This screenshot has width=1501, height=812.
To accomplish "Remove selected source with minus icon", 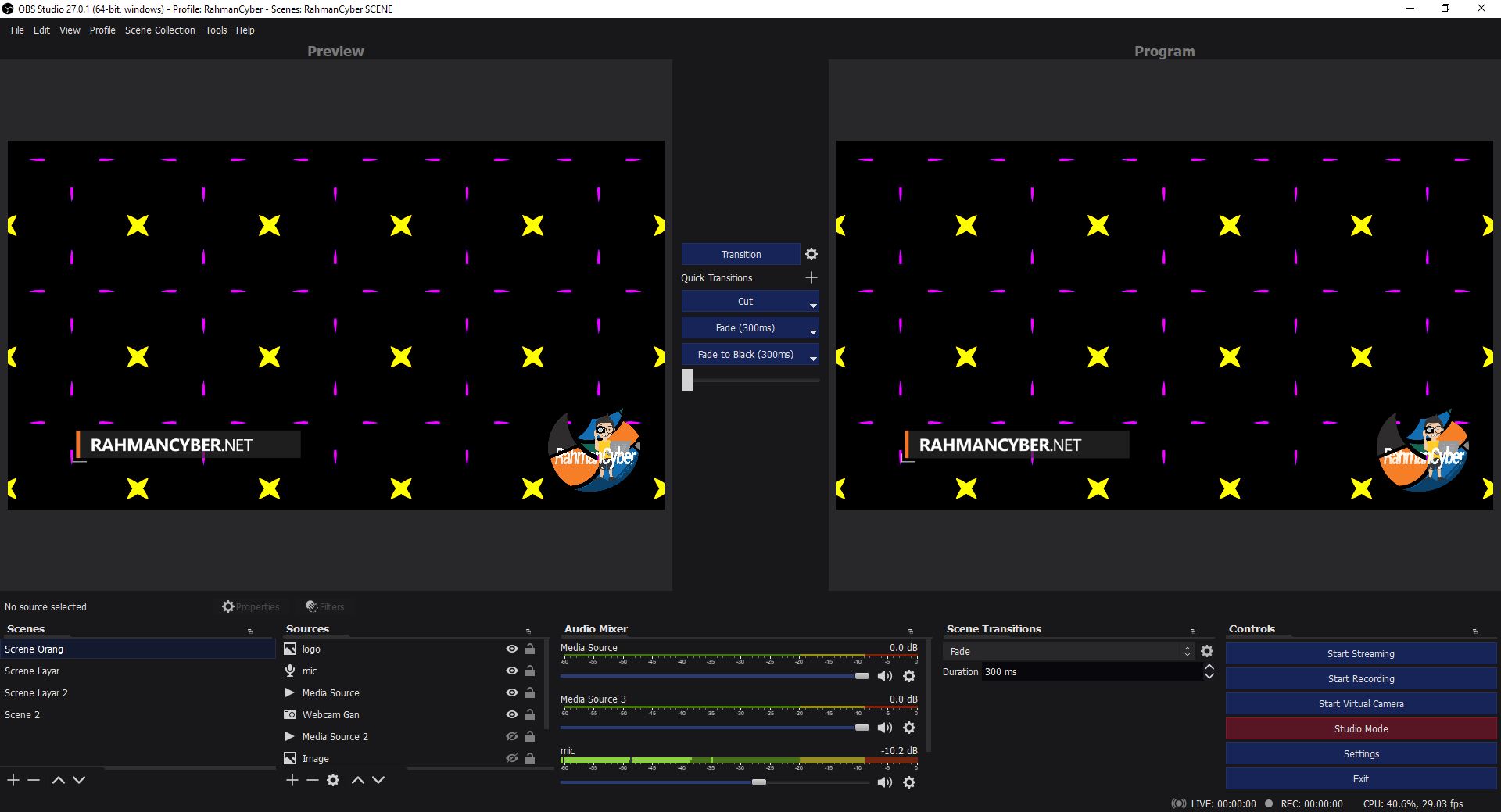I will [x=313, y=780].
